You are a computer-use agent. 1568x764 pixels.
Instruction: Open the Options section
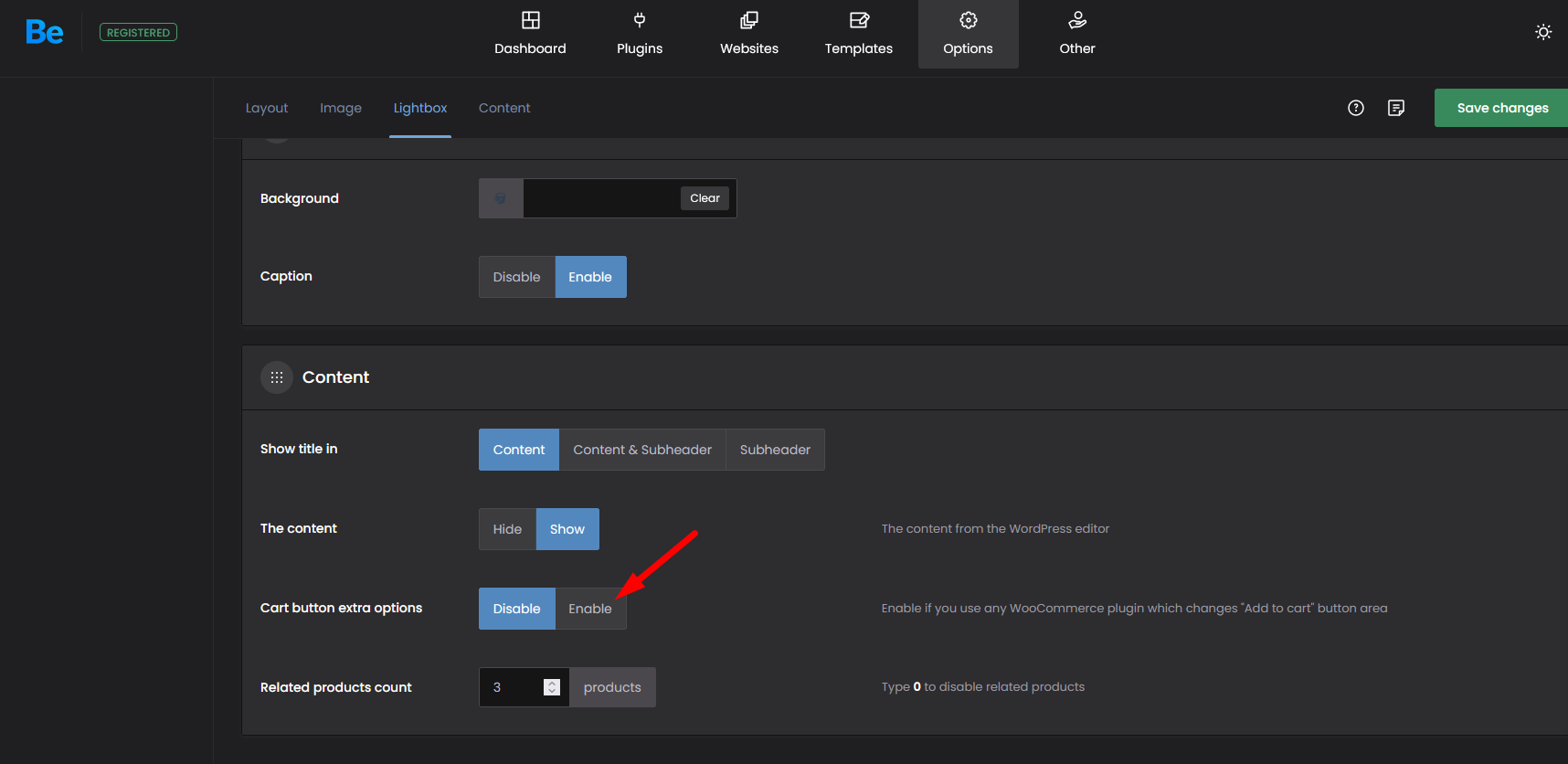pyautogui.click(x=969, y=34)
